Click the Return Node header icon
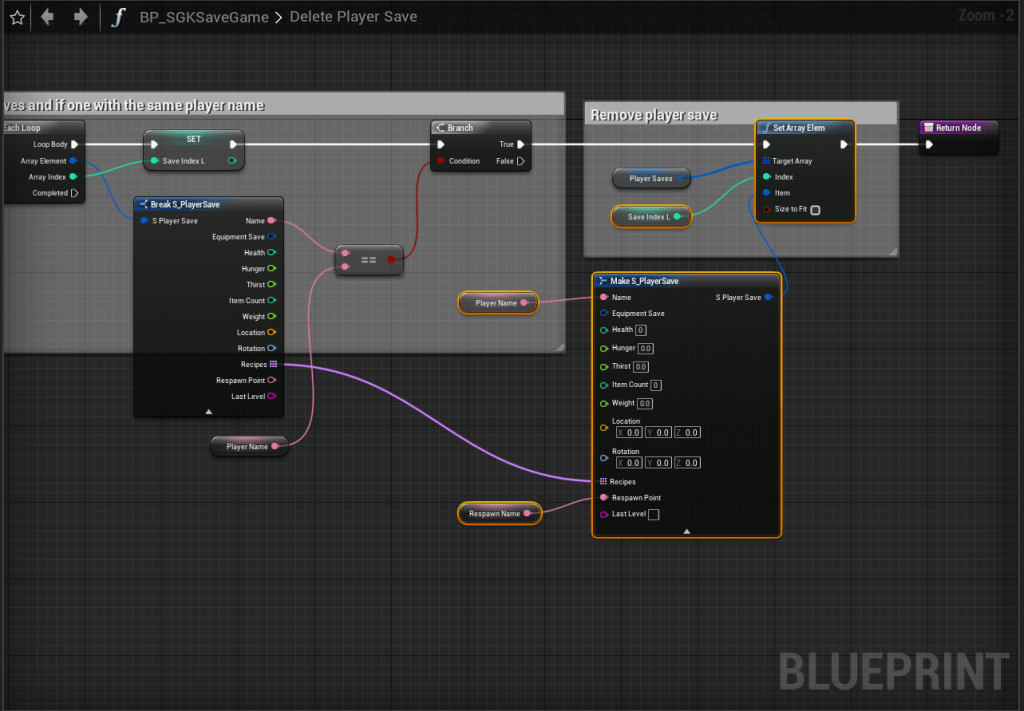This screenshot has width=1024, height=711. (x=929, y=128)
